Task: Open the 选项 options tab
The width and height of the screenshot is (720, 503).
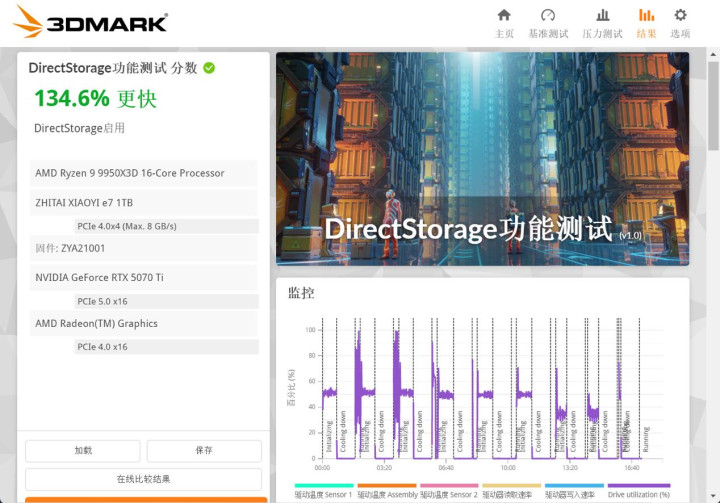Action: [681, 23]
